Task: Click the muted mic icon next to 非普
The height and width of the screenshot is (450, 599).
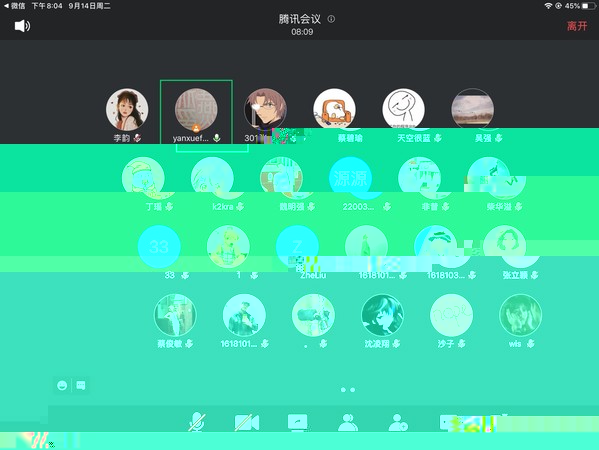Action: 445,207
